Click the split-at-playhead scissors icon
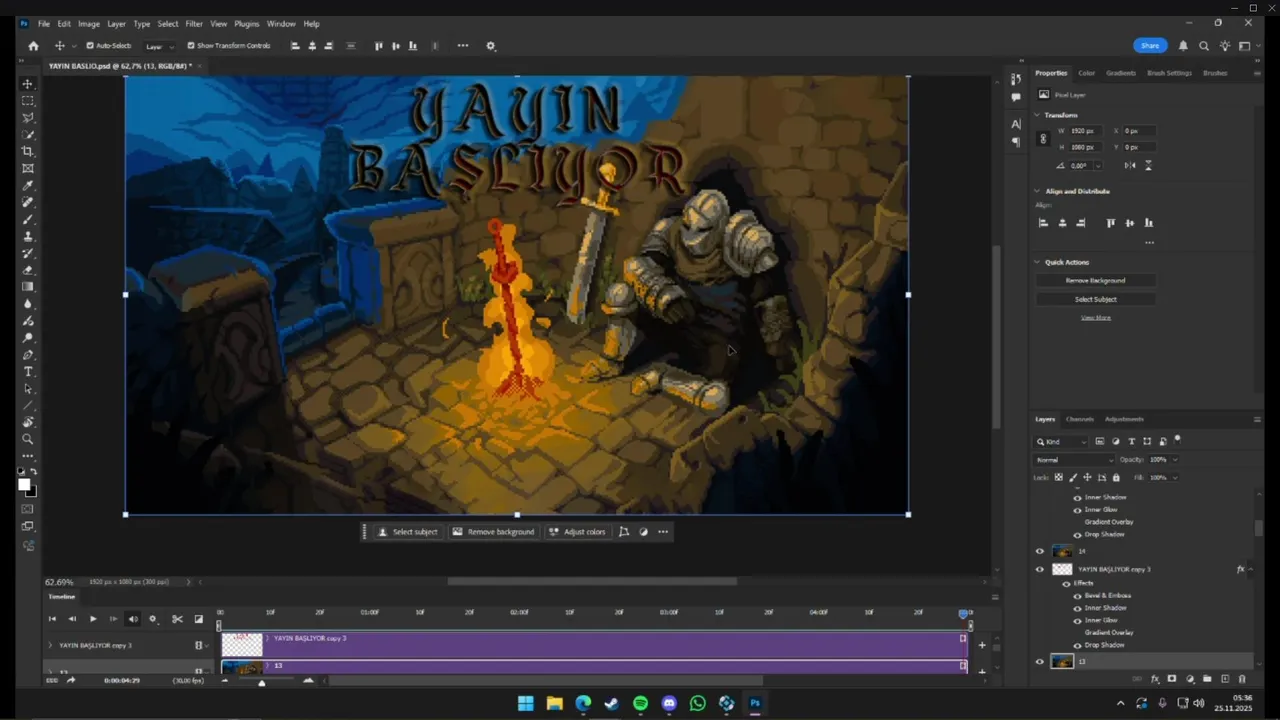This screenshot has height=720, width=1280. point(178,619)
